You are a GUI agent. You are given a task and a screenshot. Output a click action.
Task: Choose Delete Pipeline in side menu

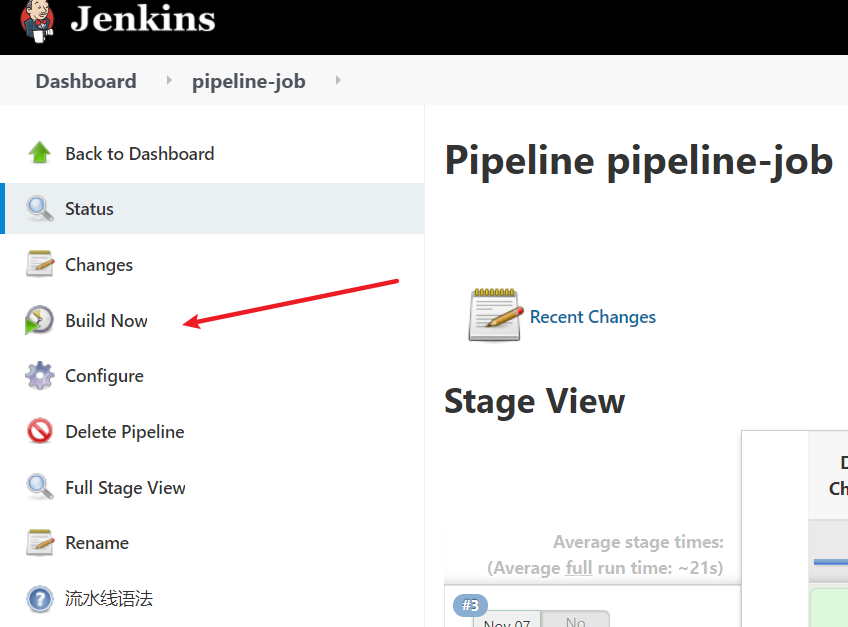[125, 432]
